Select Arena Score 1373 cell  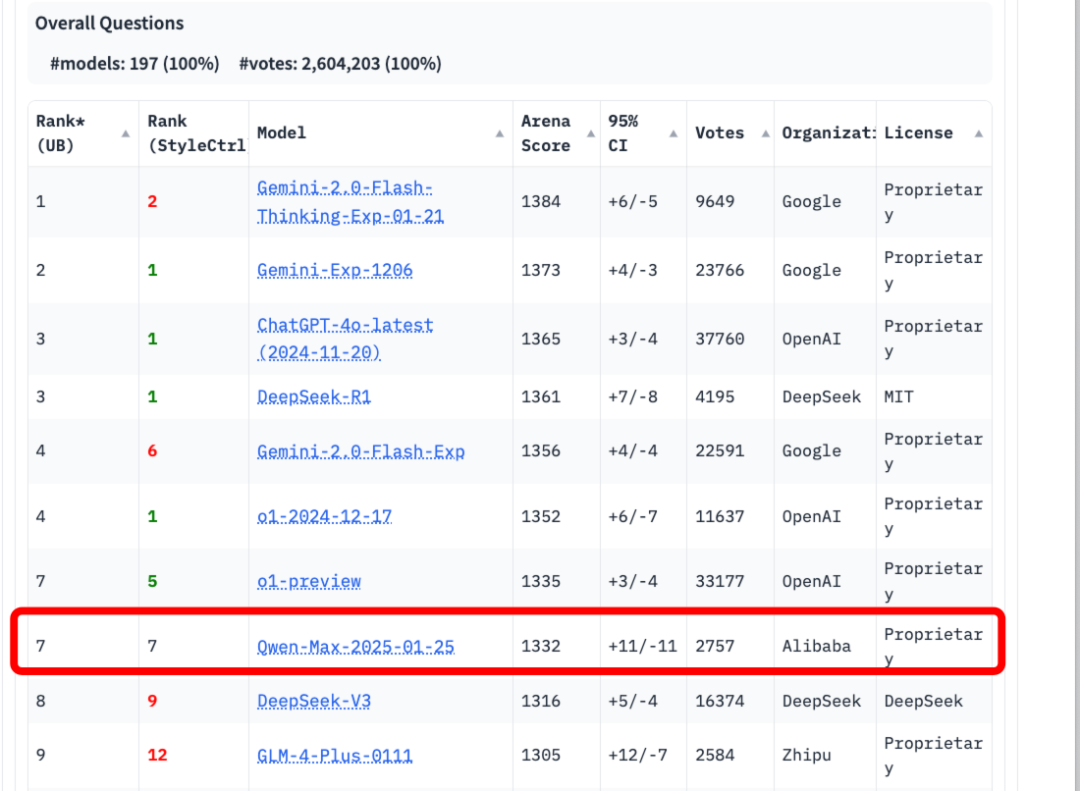(541, 270)
